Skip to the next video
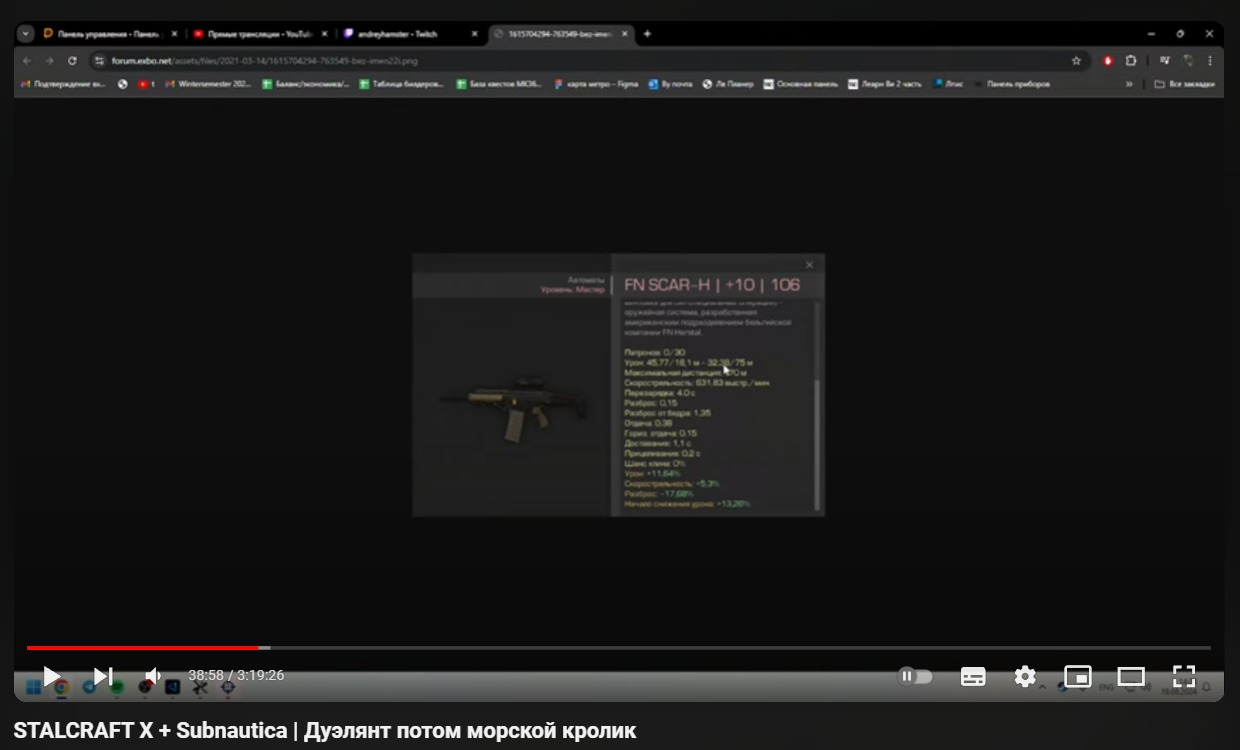1240x750 pixels. 103,677
